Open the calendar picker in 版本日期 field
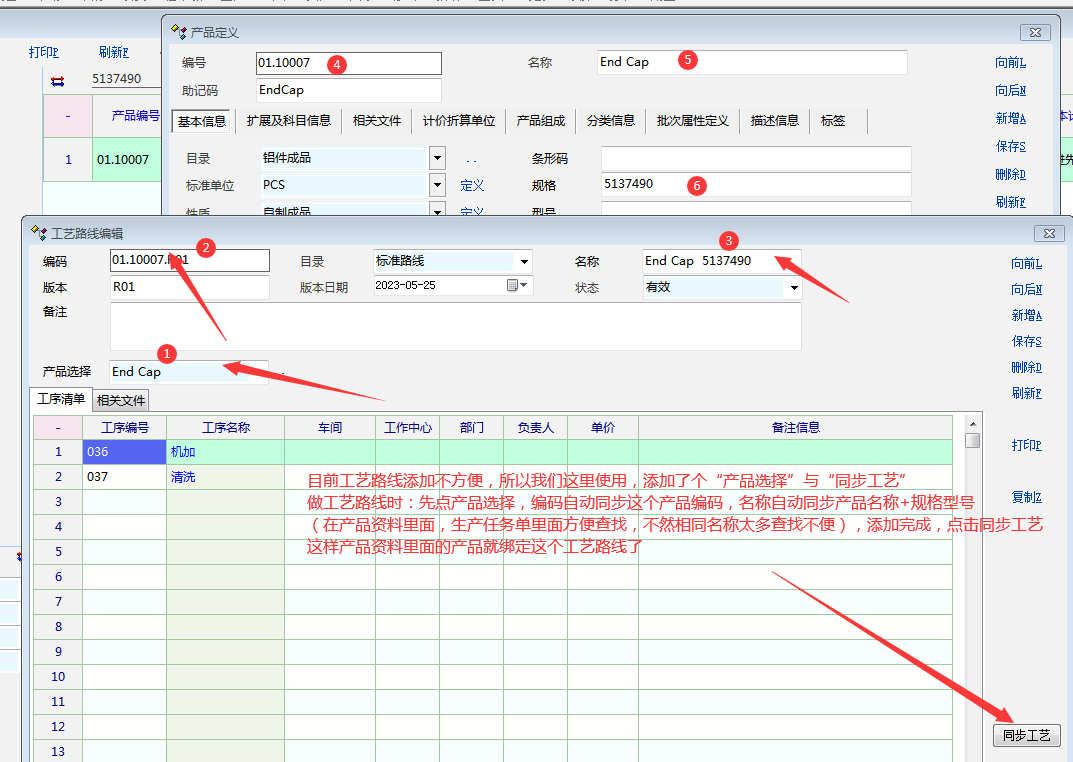This screenshot has height=762, width=1073. click(513, 286)
